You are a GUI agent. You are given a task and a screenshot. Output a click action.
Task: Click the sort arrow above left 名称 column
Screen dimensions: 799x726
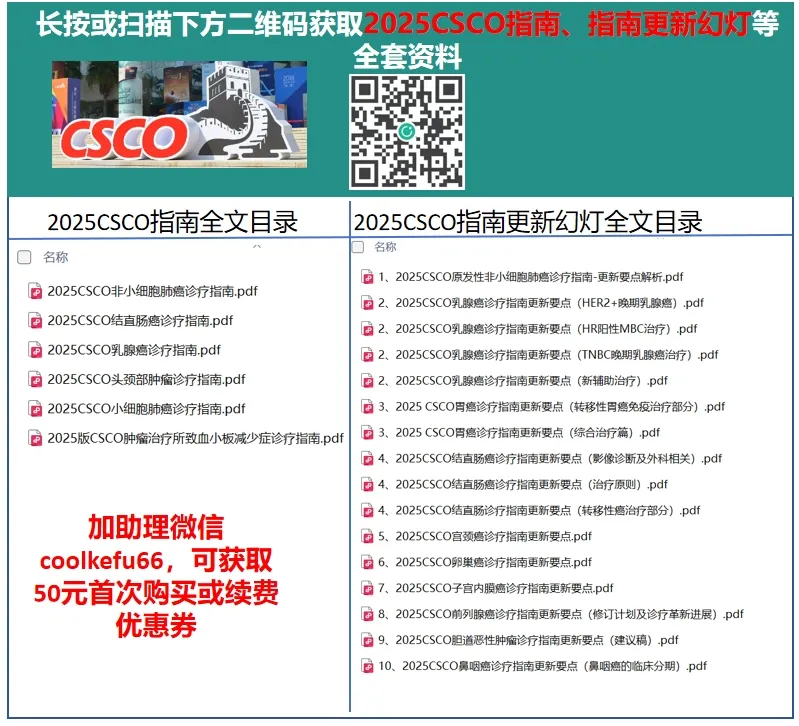(x=257, y=247)
